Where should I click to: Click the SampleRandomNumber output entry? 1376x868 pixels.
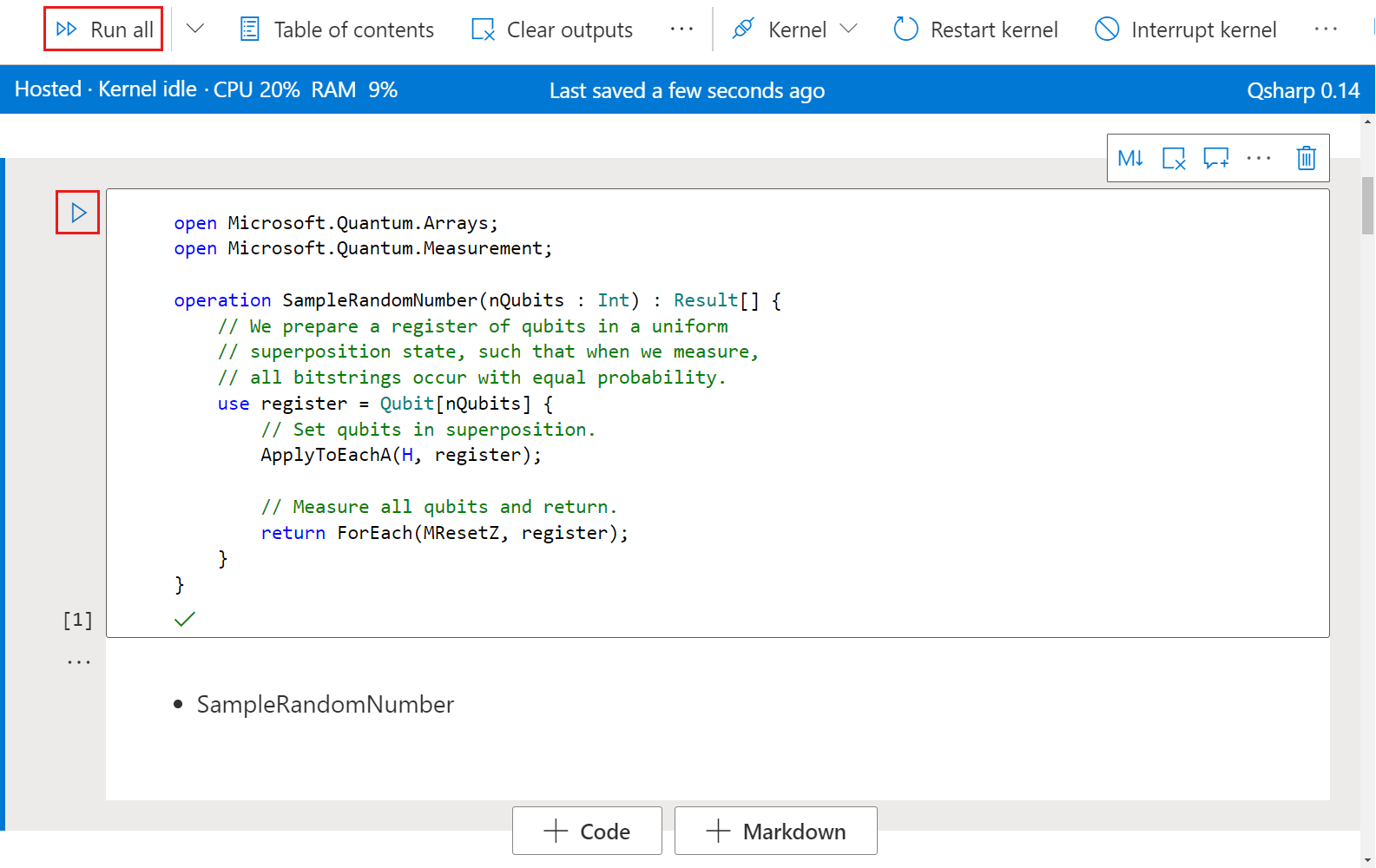pyautogui.click(x=326, y=704)
